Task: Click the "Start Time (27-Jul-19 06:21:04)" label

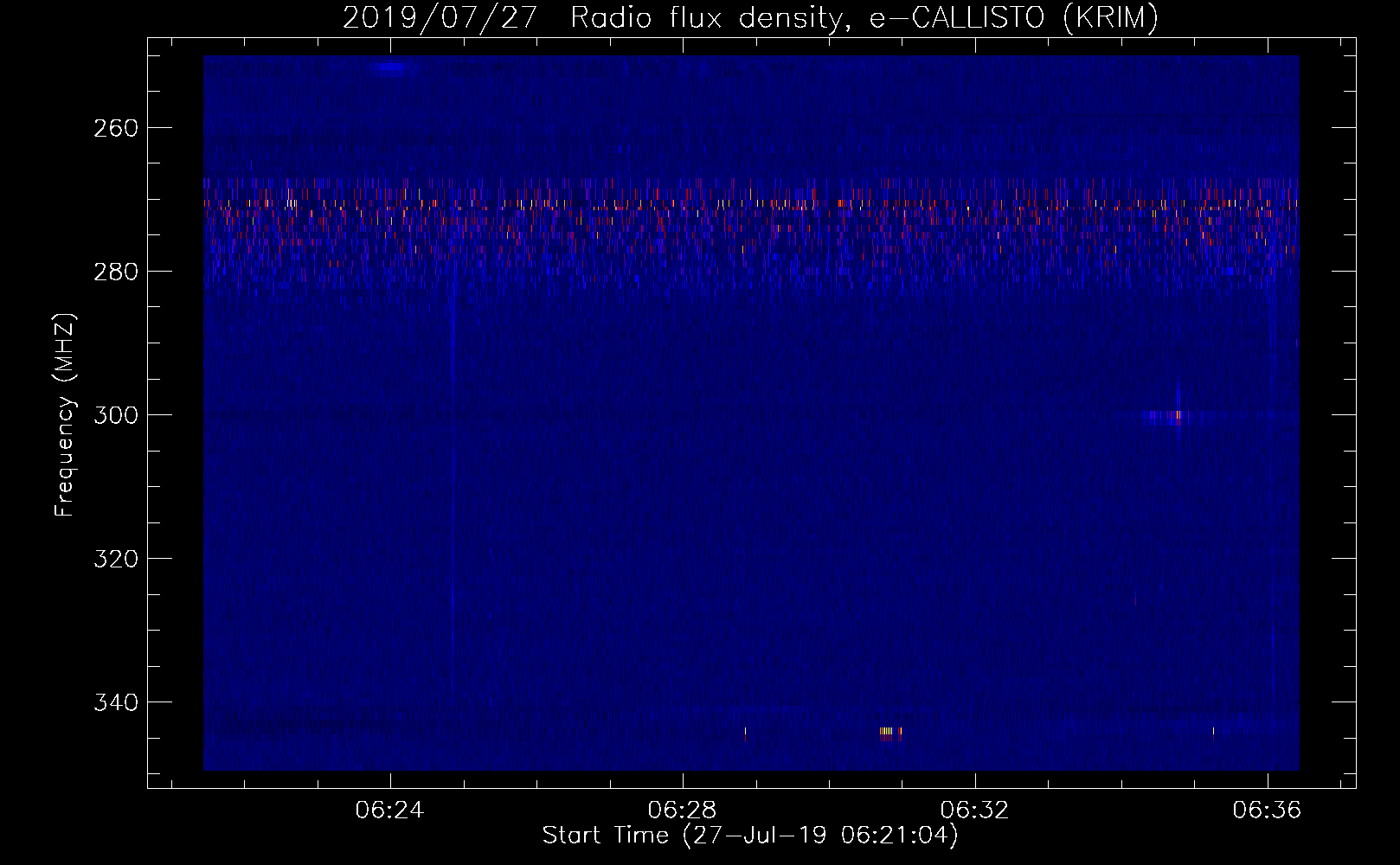Action: point(750,836)
